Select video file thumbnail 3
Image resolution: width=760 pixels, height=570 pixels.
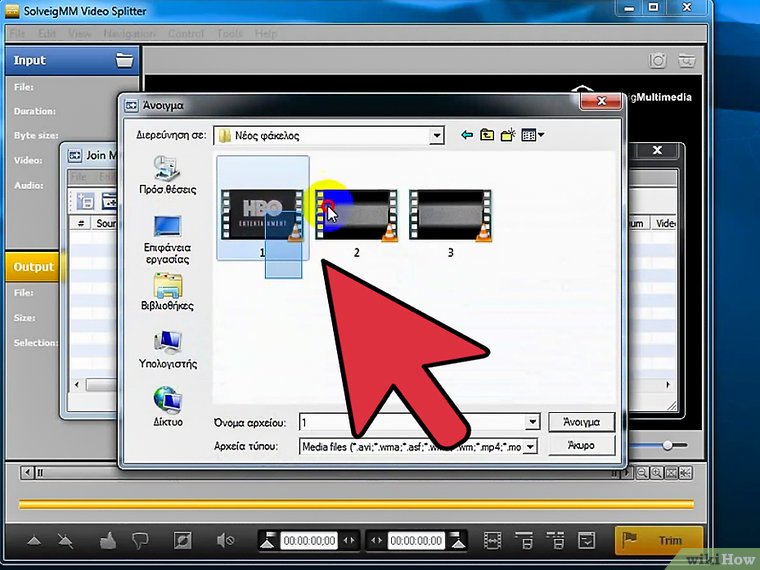tap(450, 216)
